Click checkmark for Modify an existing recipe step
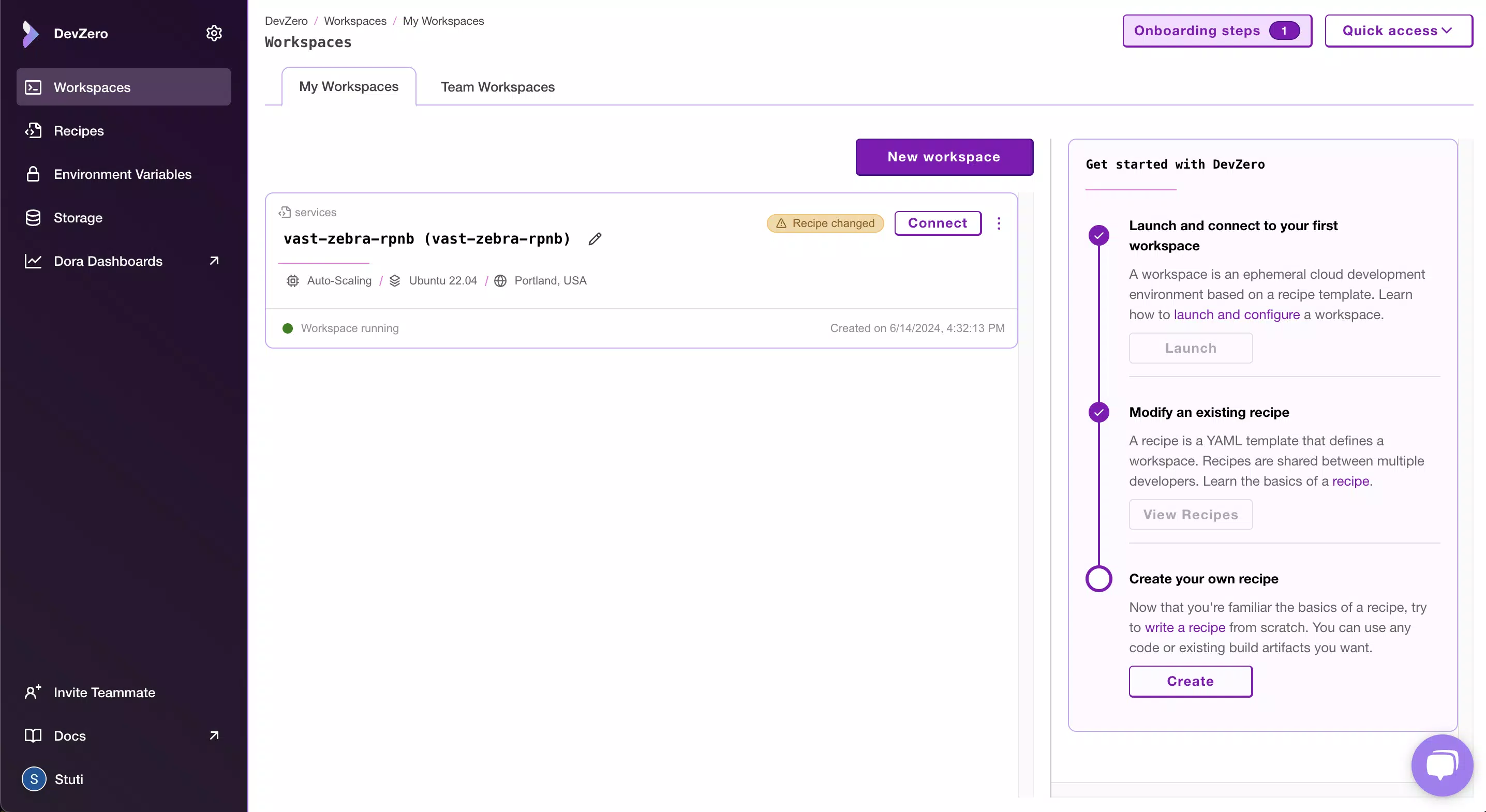Screen dimensions: 1486x812 [x=1099, y=412]
